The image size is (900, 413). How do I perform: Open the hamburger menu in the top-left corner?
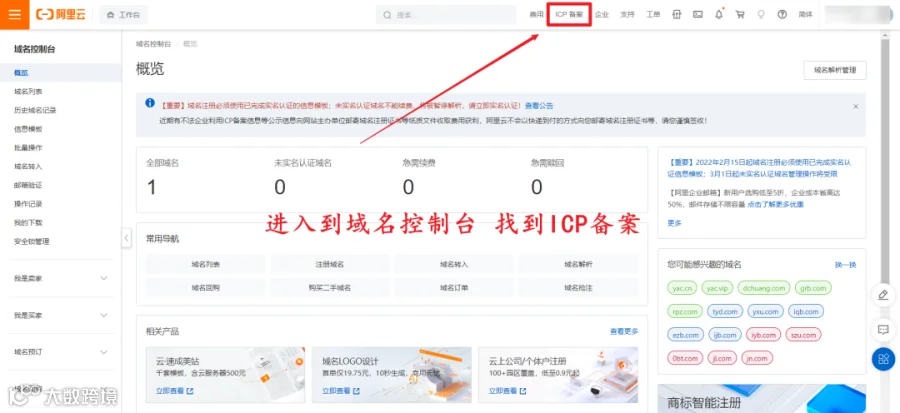pos(14,14)
